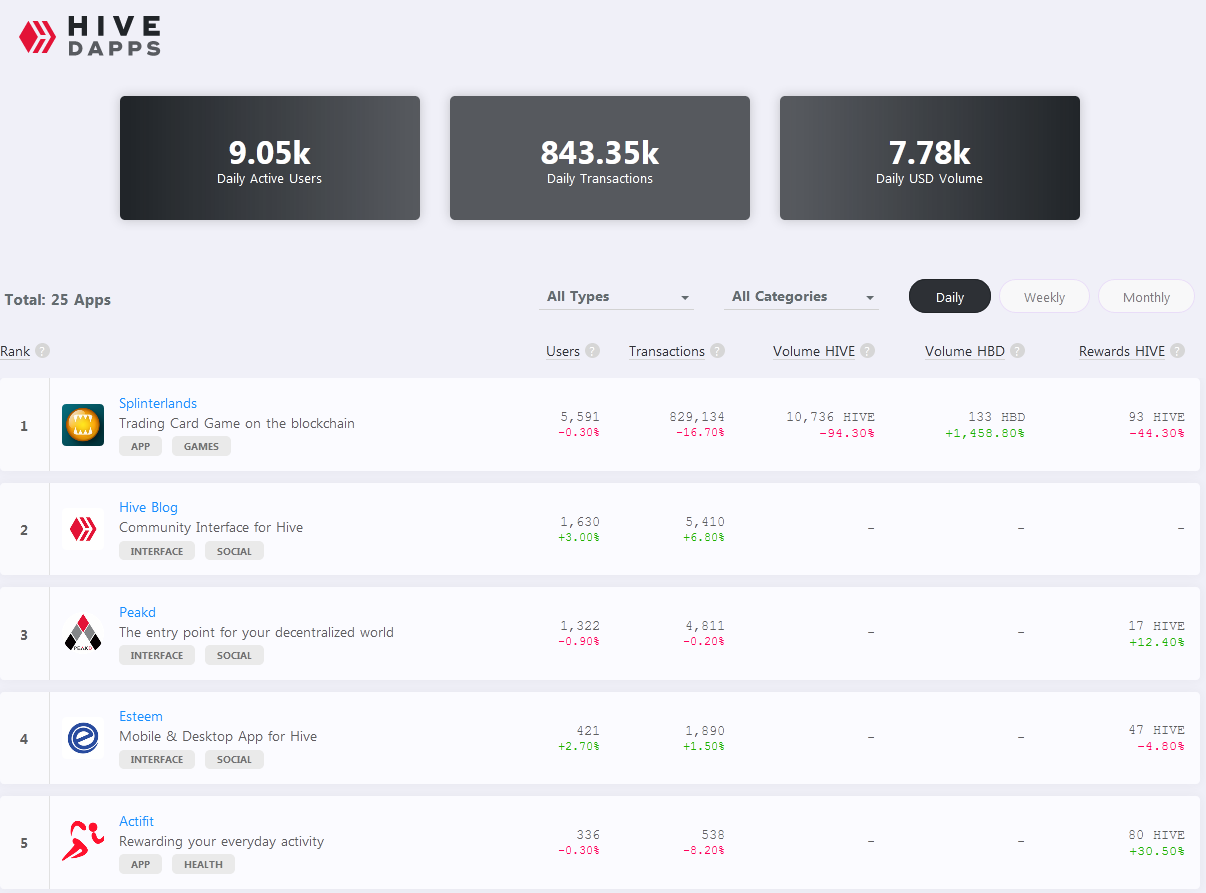Click the APP tag on Splinterlands
The image size is (1206, 893).
point(141,446)
